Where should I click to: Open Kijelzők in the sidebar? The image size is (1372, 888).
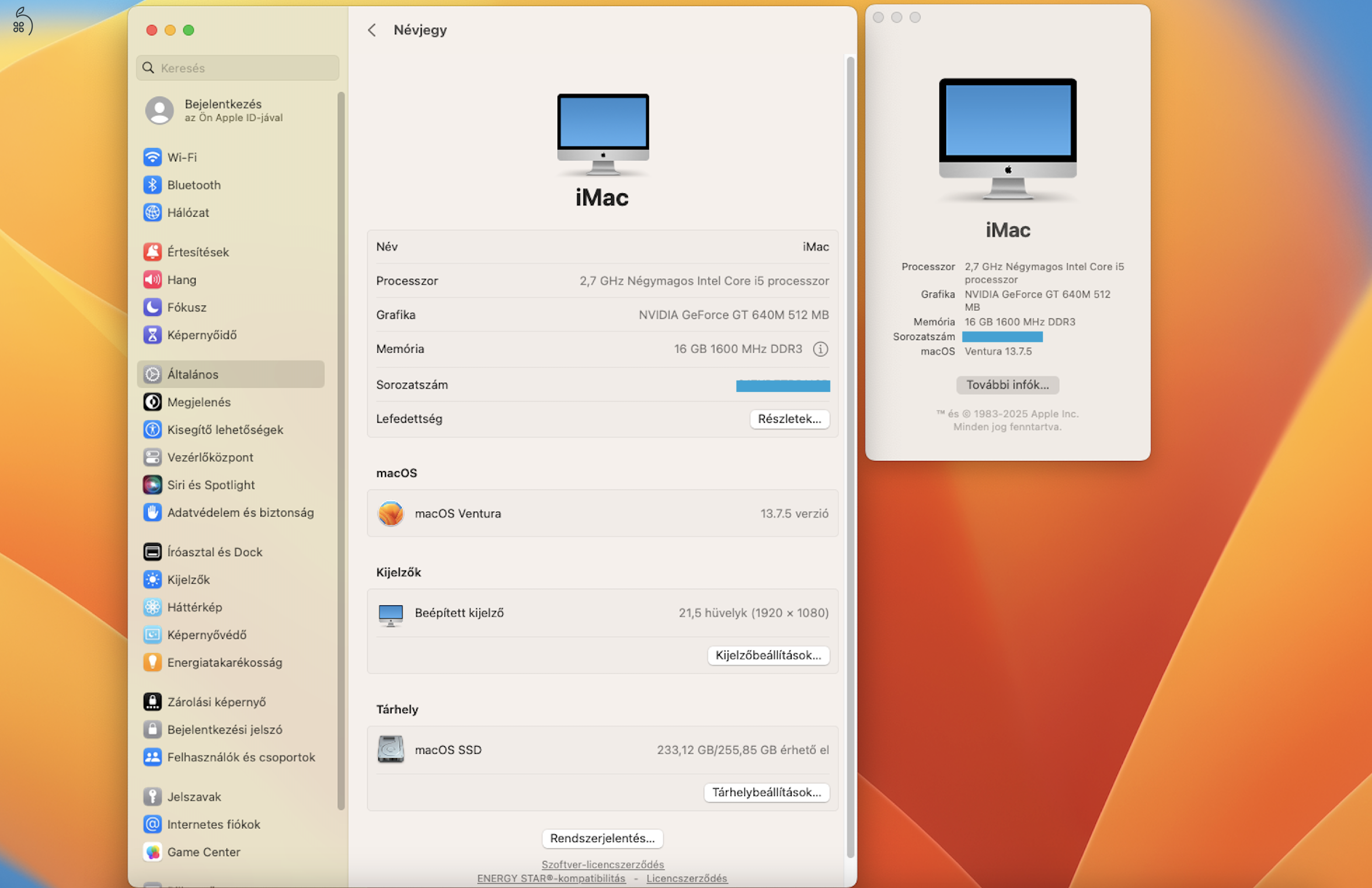[188, 580]
